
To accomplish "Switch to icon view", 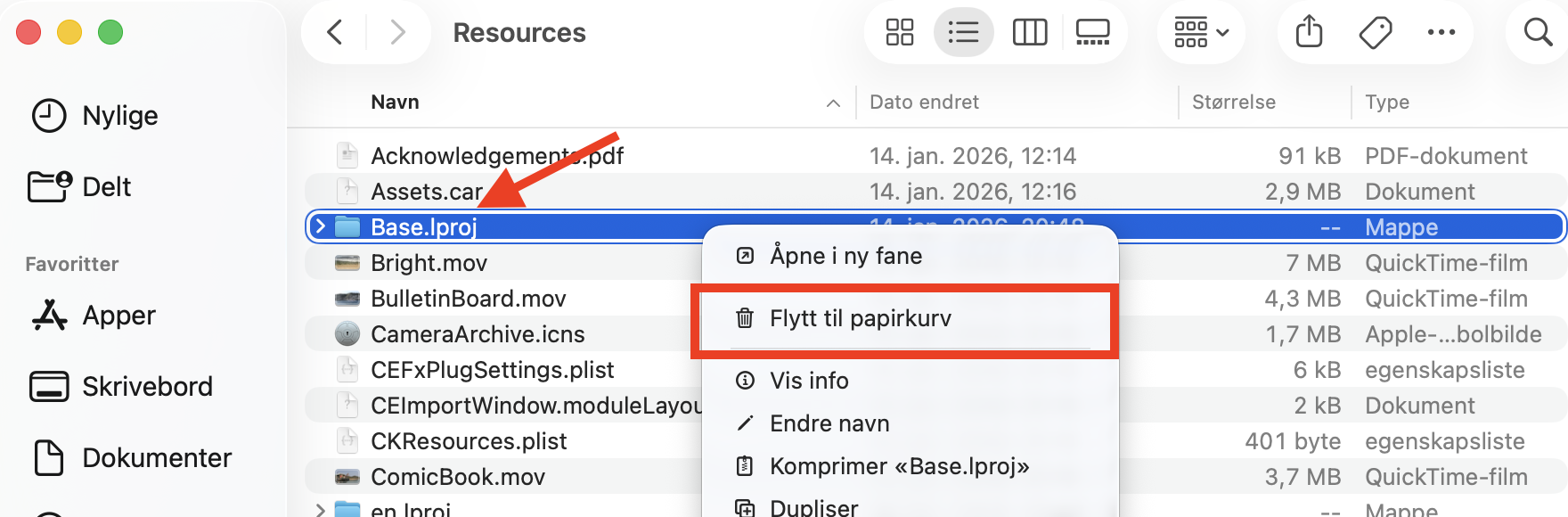I will click(900, 33).
